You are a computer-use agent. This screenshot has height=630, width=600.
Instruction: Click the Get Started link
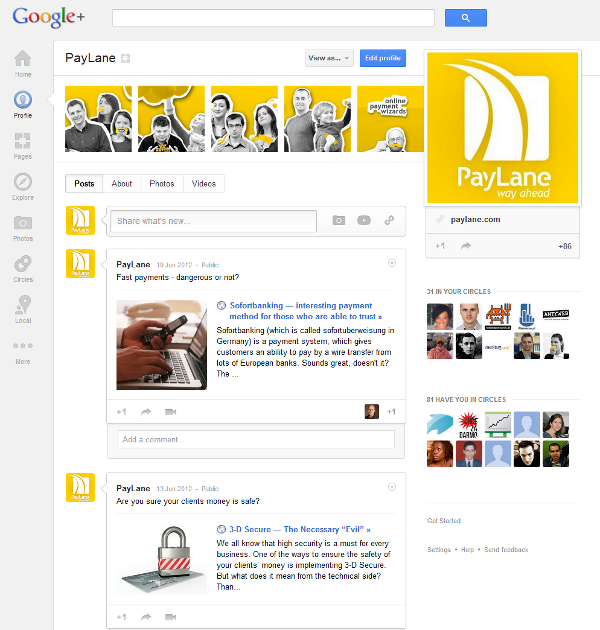click(444, 520)
